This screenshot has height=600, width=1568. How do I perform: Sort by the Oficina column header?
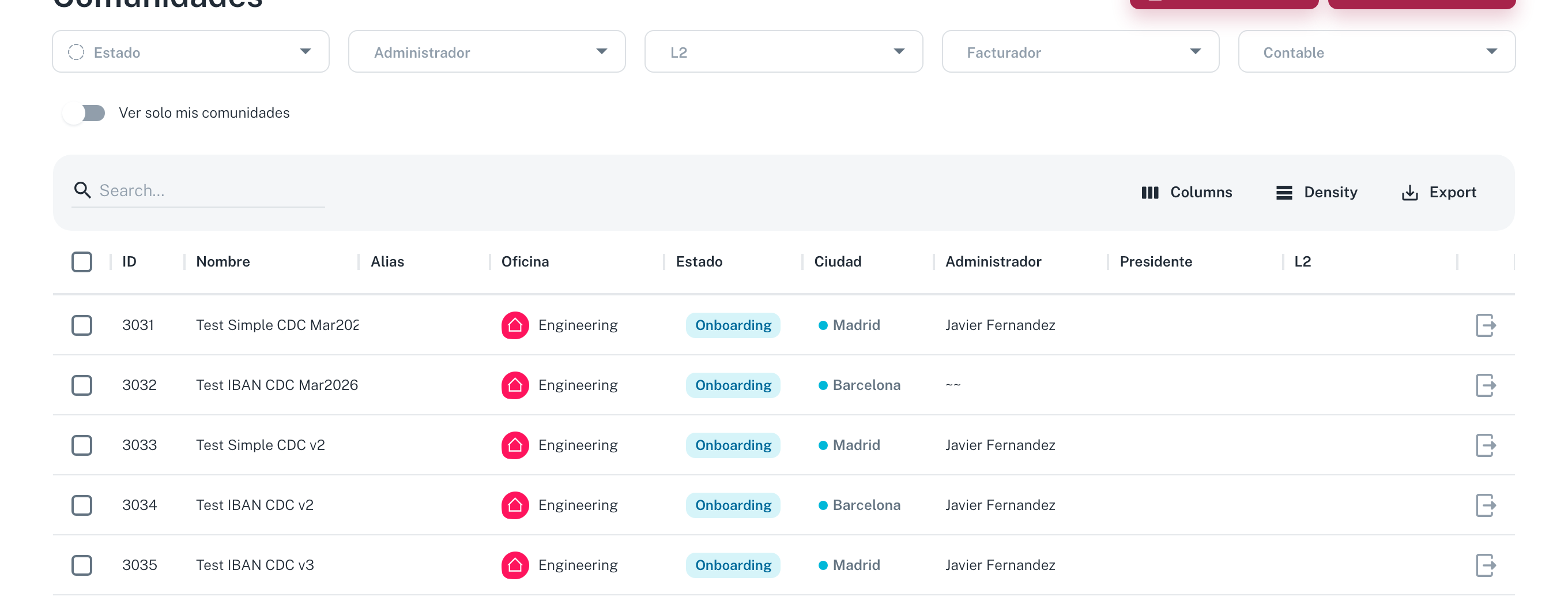tap(525, 262)
